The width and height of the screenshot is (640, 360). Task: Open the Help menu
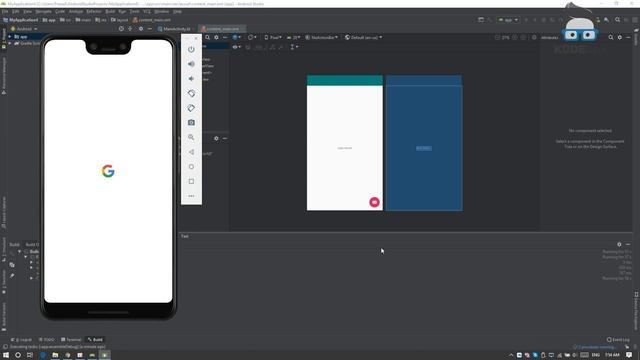pos(177,11)
